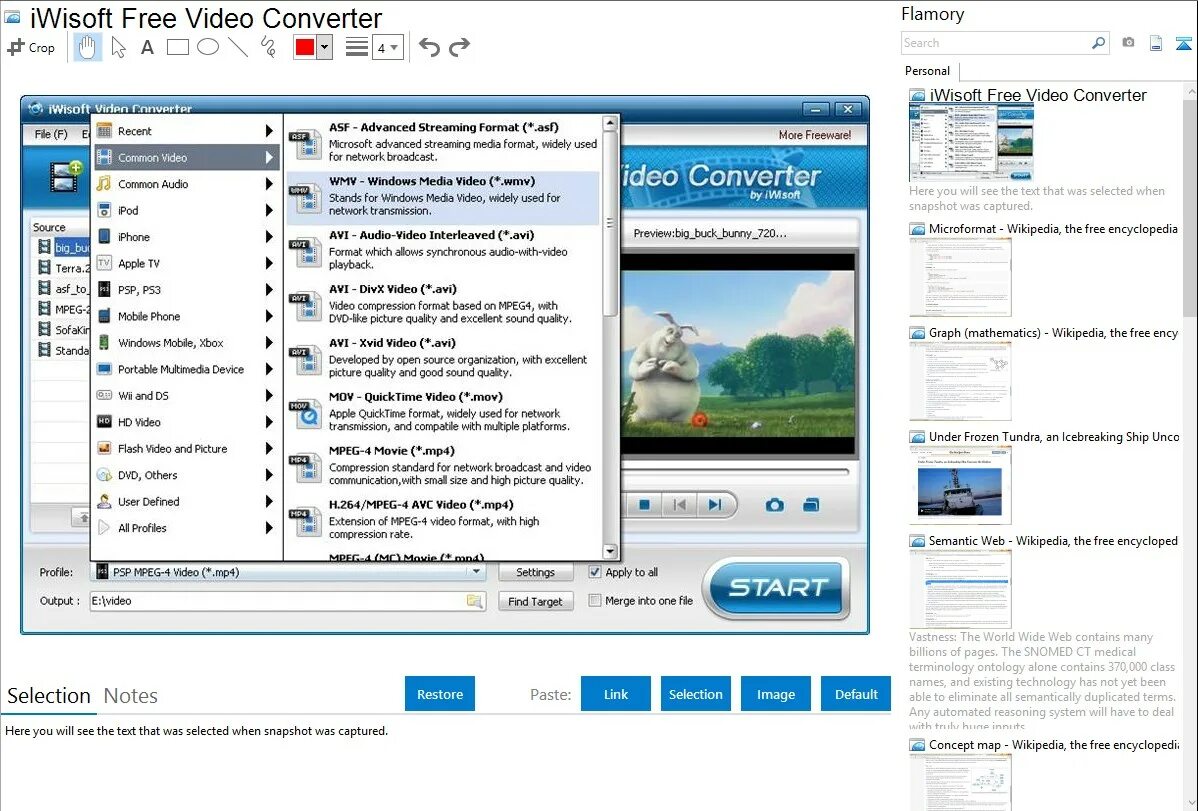Click the preview seek progress slider
This screenshot has height=811, width=1198.
pos(735,472)
